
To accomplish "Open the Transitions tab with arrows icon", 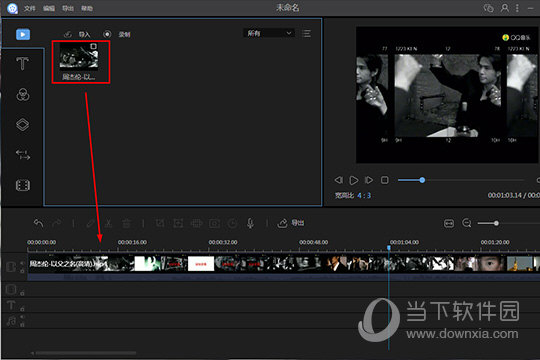I will point(23,155).
